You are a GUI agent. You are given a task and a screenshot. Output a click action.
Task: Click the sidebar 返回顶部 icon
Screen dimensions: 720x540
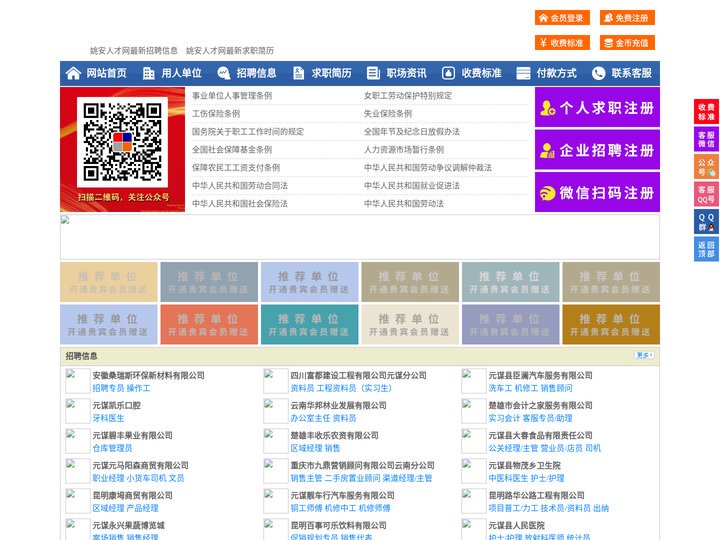pyautogui.click(x=706, y=249)
